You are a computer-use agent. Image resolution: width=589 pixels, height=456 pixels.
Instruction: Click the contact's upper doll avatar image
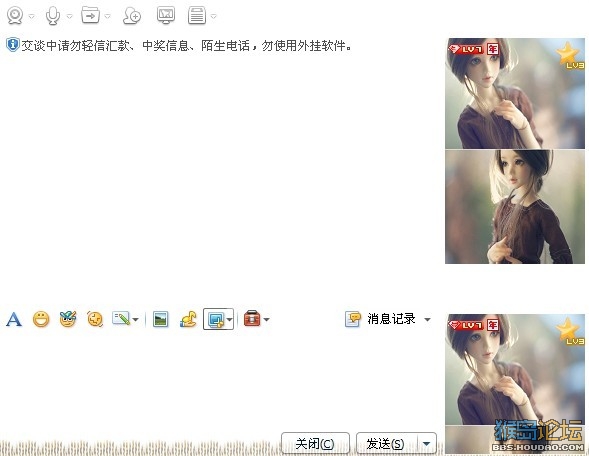coord(515,94)
